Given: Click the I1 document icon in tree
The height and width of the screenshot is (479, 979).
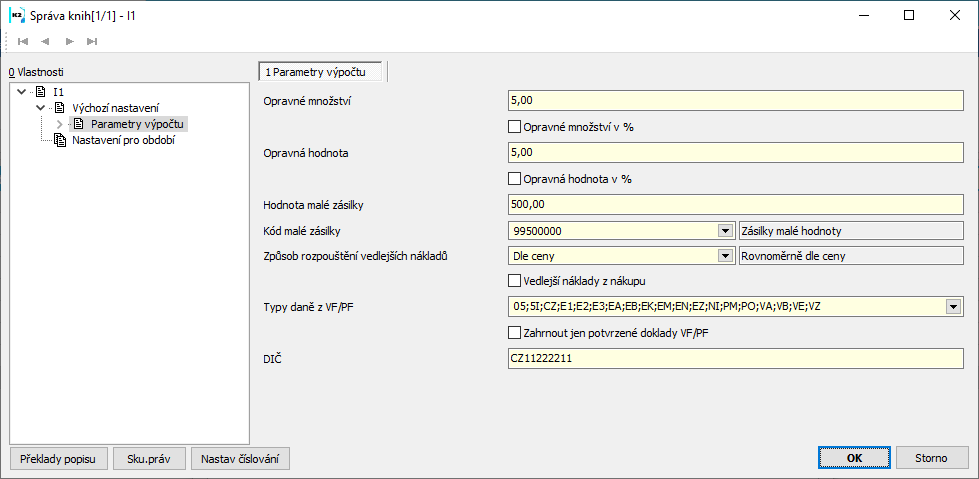Looking at the screenshot, I should [x=40, y=92].
